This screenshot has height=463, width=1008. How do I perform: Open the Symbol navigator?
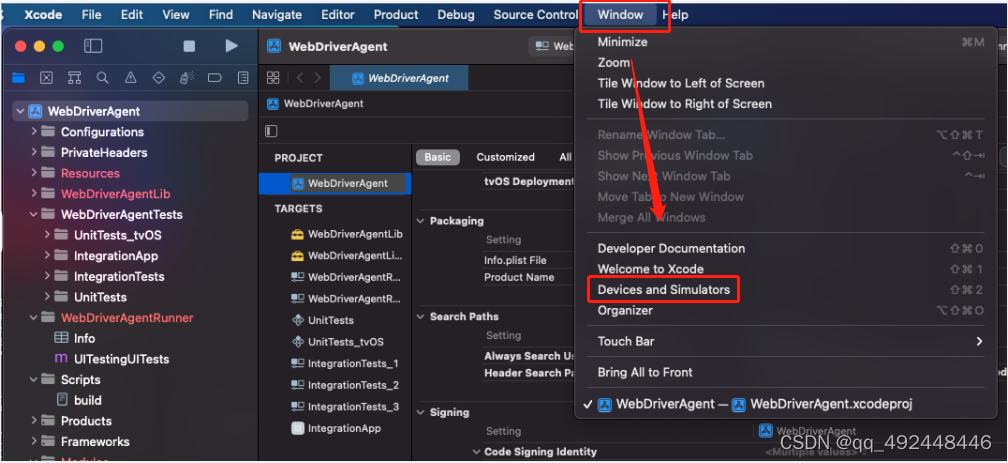click(75, 78)
